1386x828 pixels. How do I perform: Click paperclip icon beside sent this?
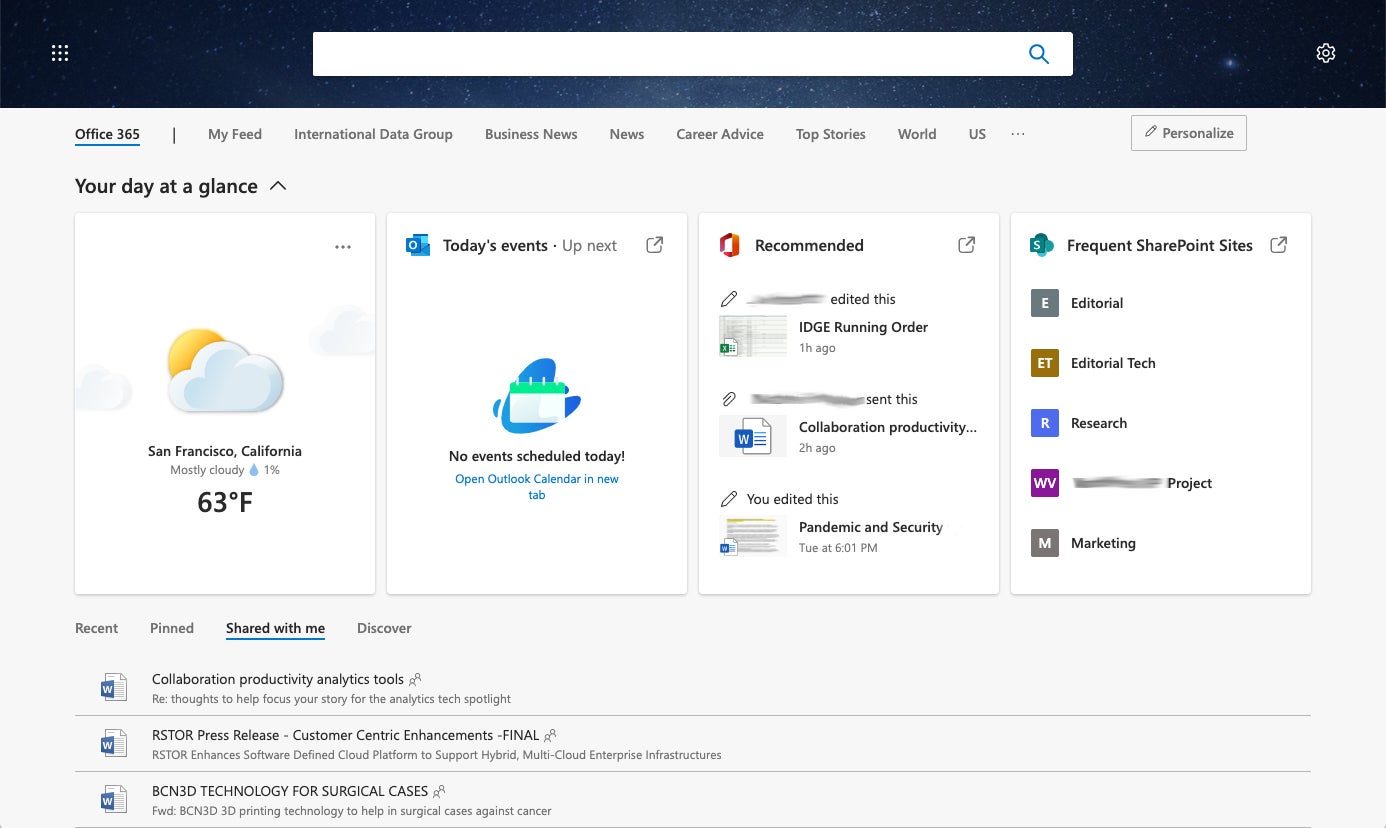pos(729,399)
